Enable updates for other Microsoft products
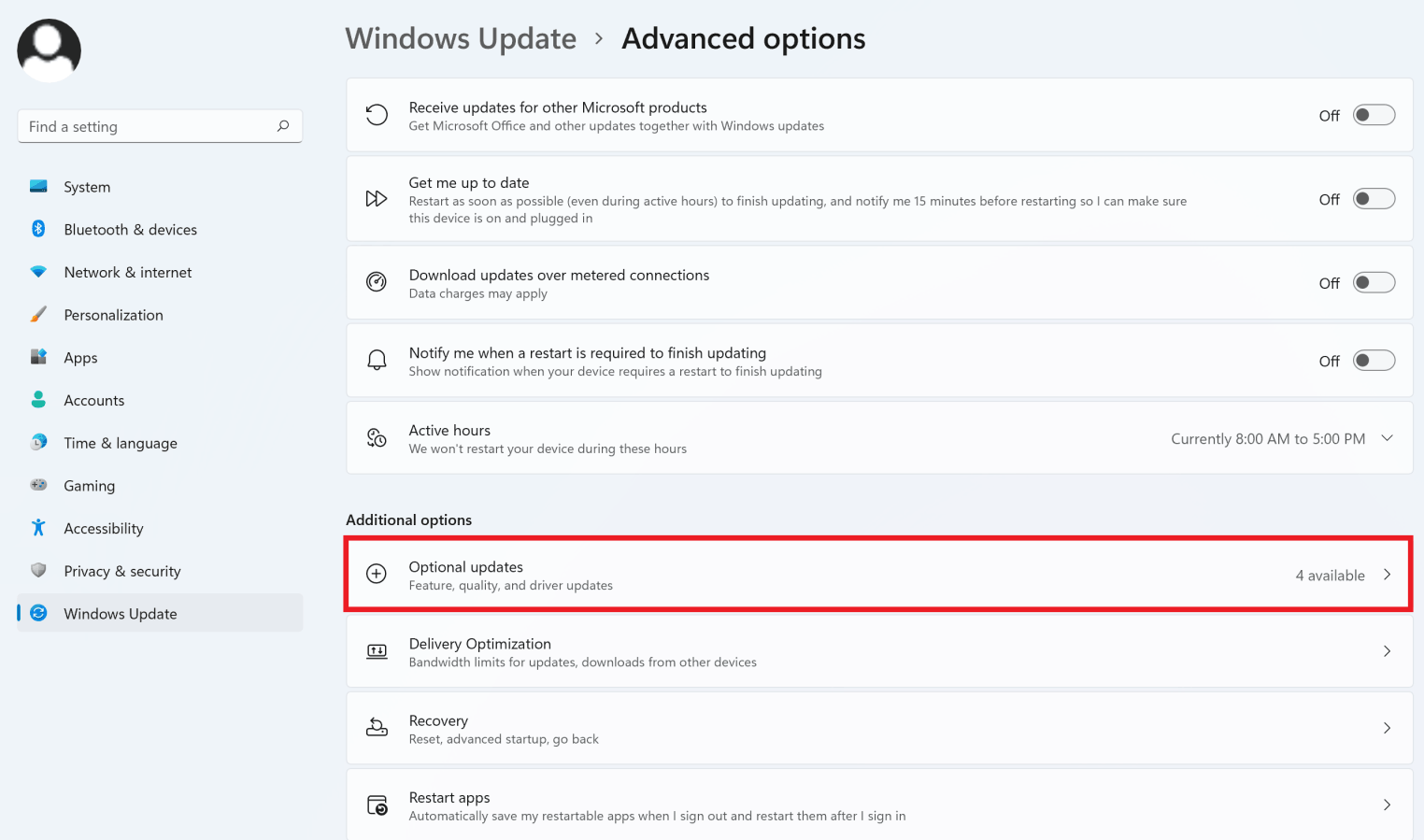The image size is (1424, 840). pyautogui.click(x=1374, y=114)
